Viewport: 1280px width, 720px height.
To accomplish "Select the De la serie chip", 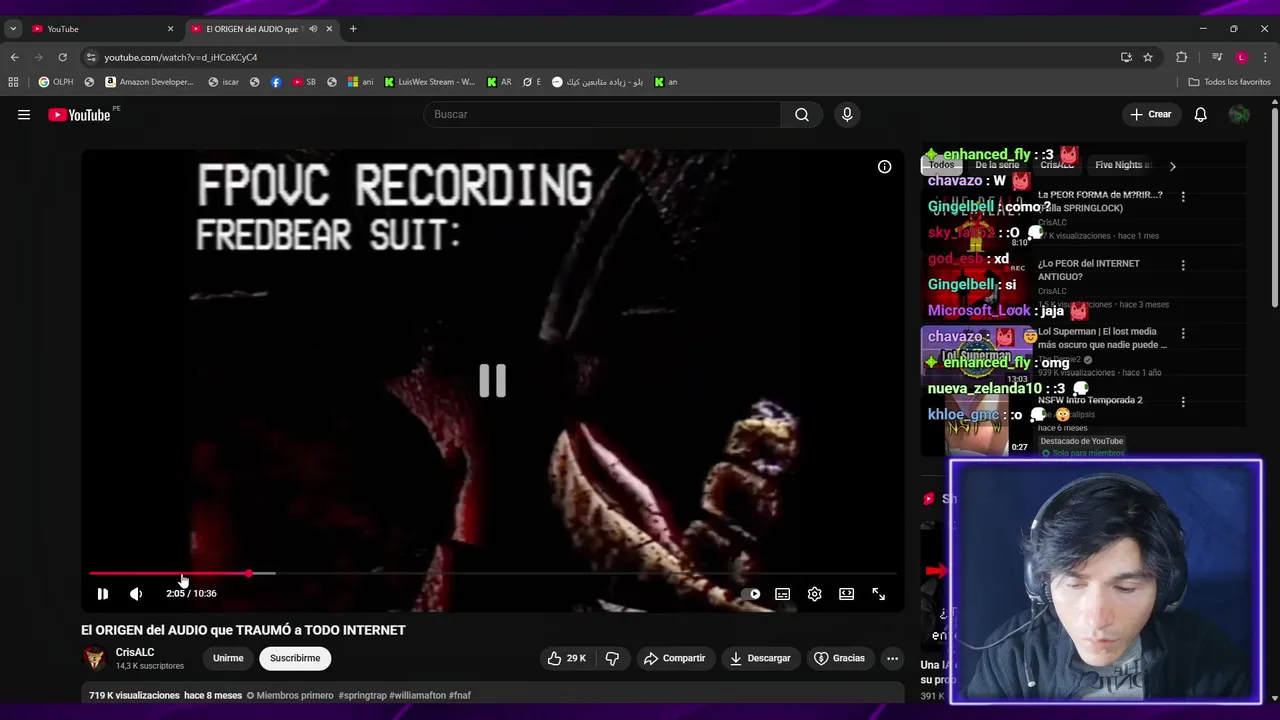I will tap(997, 165).
